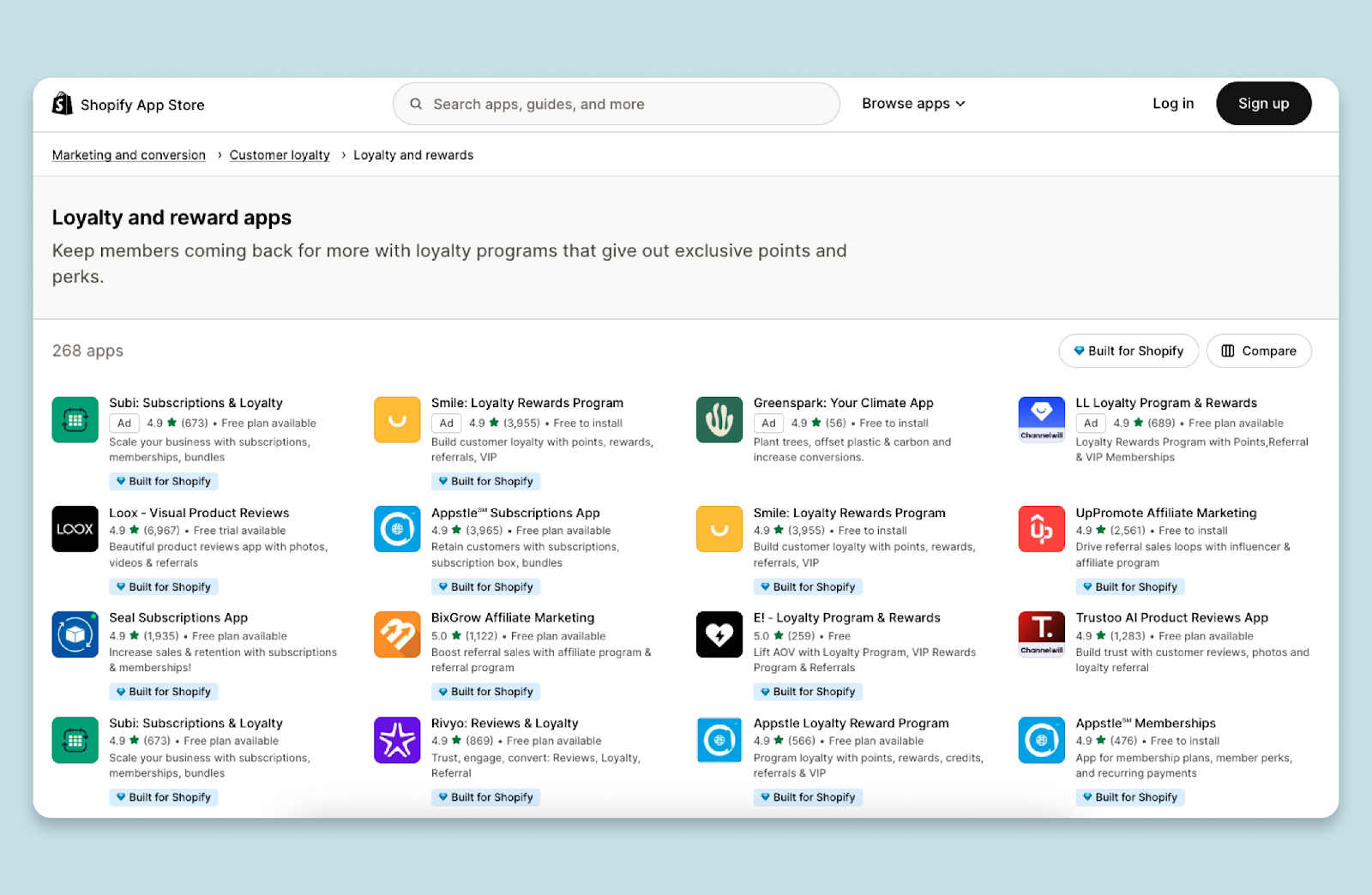Toggle the Built for Shopify filter
1372x895 pixels.
coord(1128,351)
